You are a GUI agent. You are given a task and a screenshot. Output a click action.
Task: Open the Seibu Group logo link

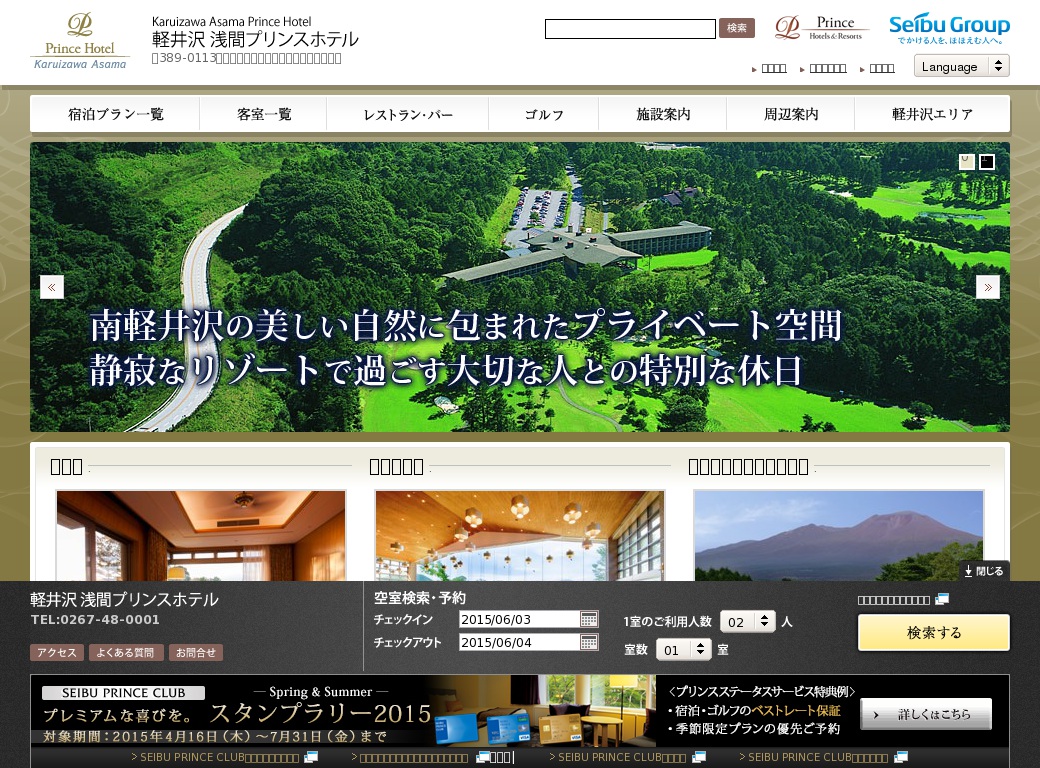tap(949, 29)
